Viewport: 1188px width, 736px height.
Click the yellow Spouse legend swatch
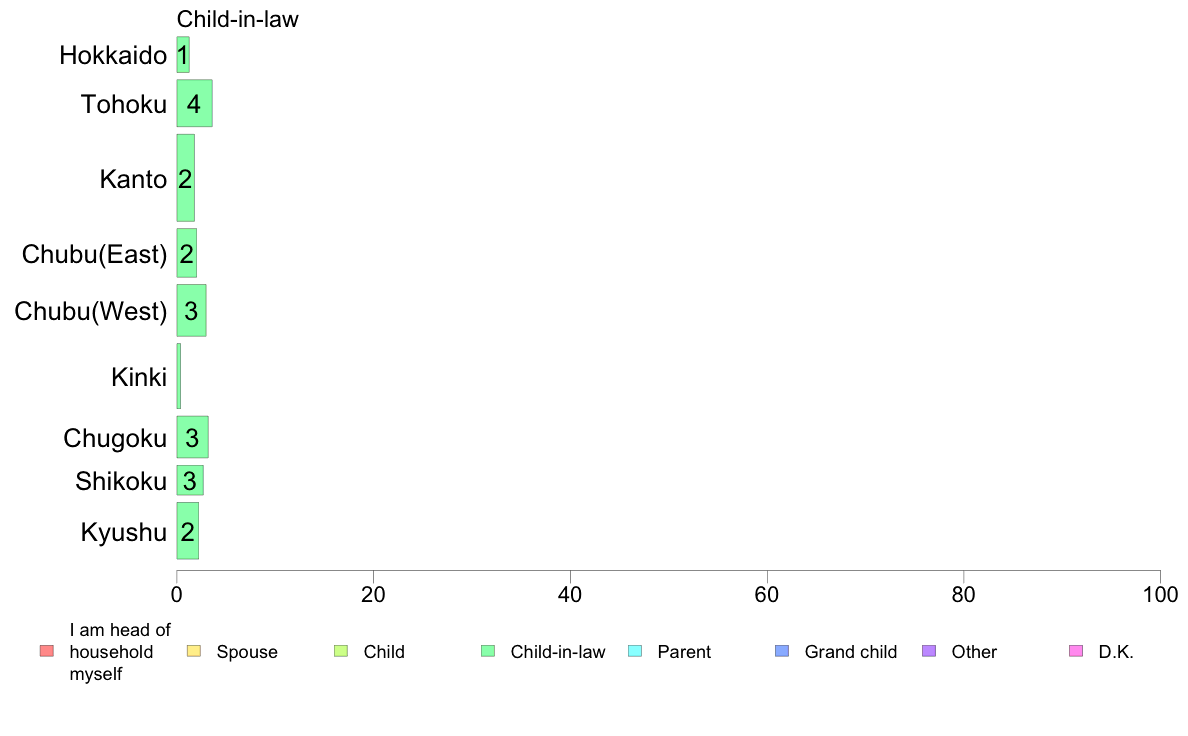pyautogui.click(x=194, y=651)
